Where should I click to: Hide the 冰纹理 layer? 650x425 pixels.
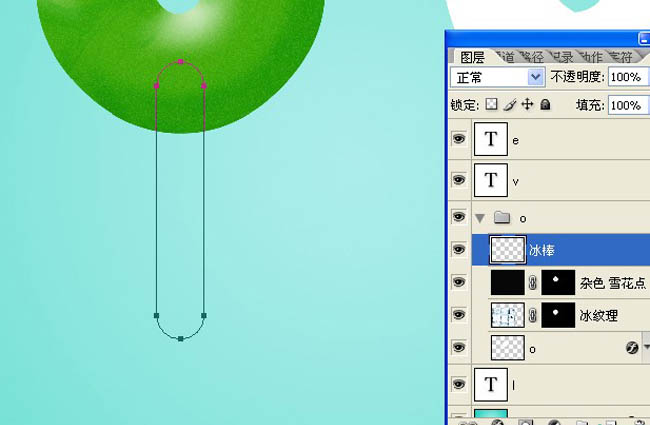(459, 316)
